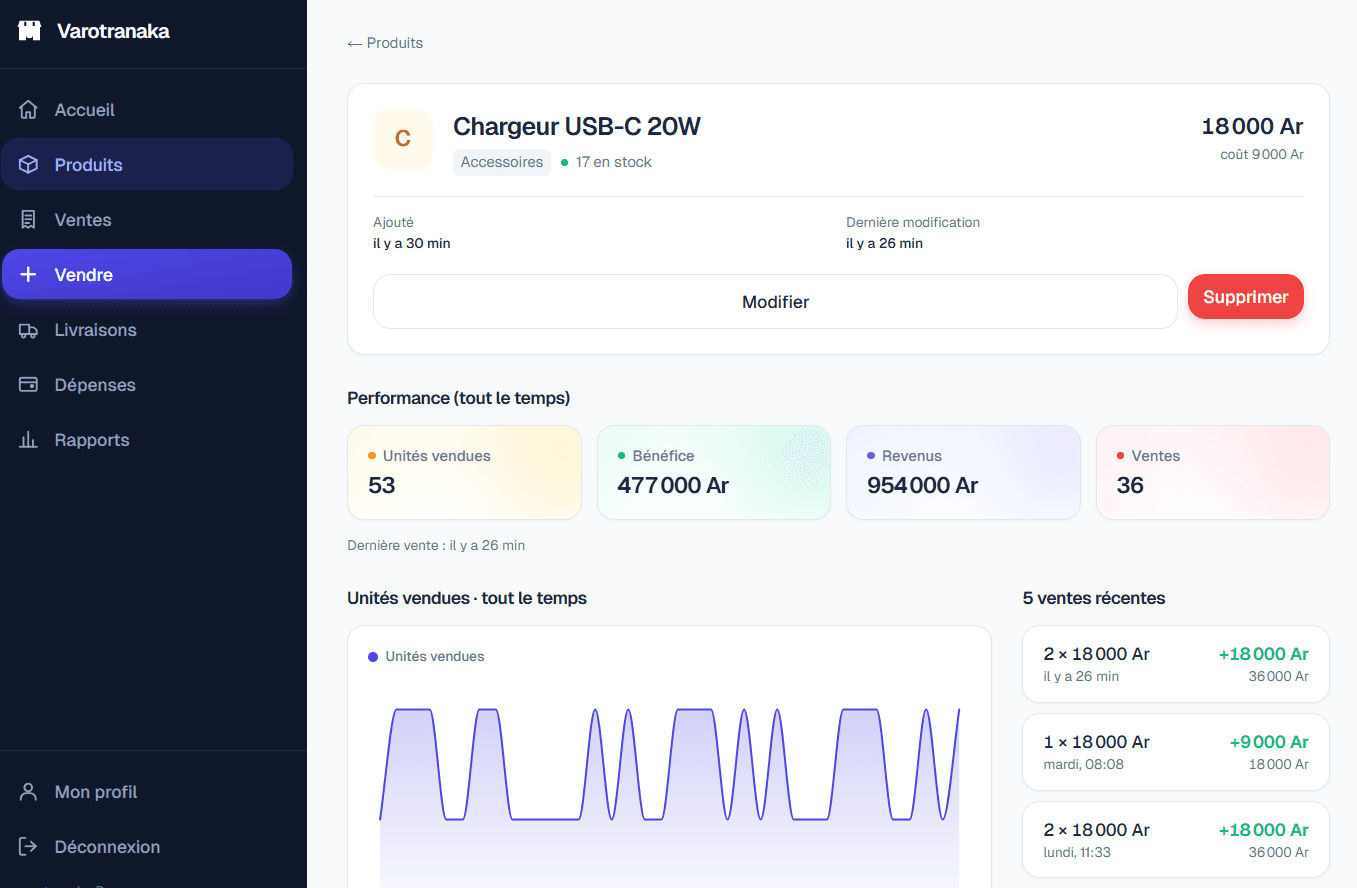This screenshot has width=1357, height=888.
Task: Click the Varotranaka store logo icon
Action: (x=30, y=31)
